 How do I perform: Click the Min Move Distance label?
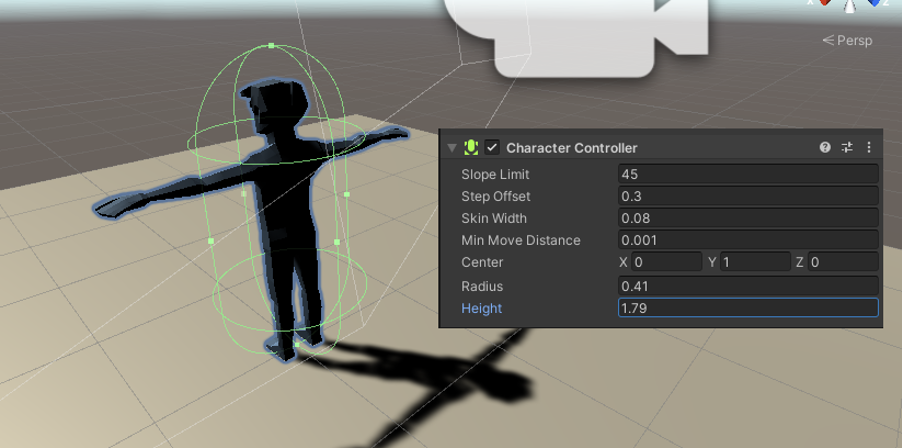coord(521,240)
